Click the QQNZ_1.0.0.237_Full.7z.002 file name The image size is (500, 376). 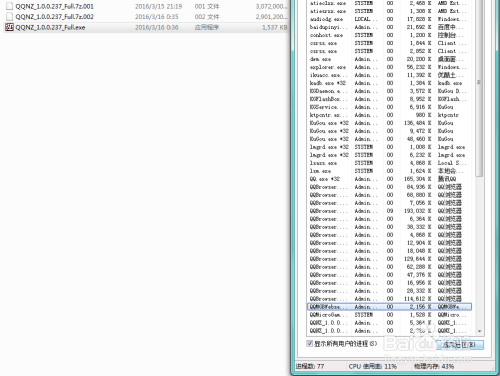click(55, 17)
